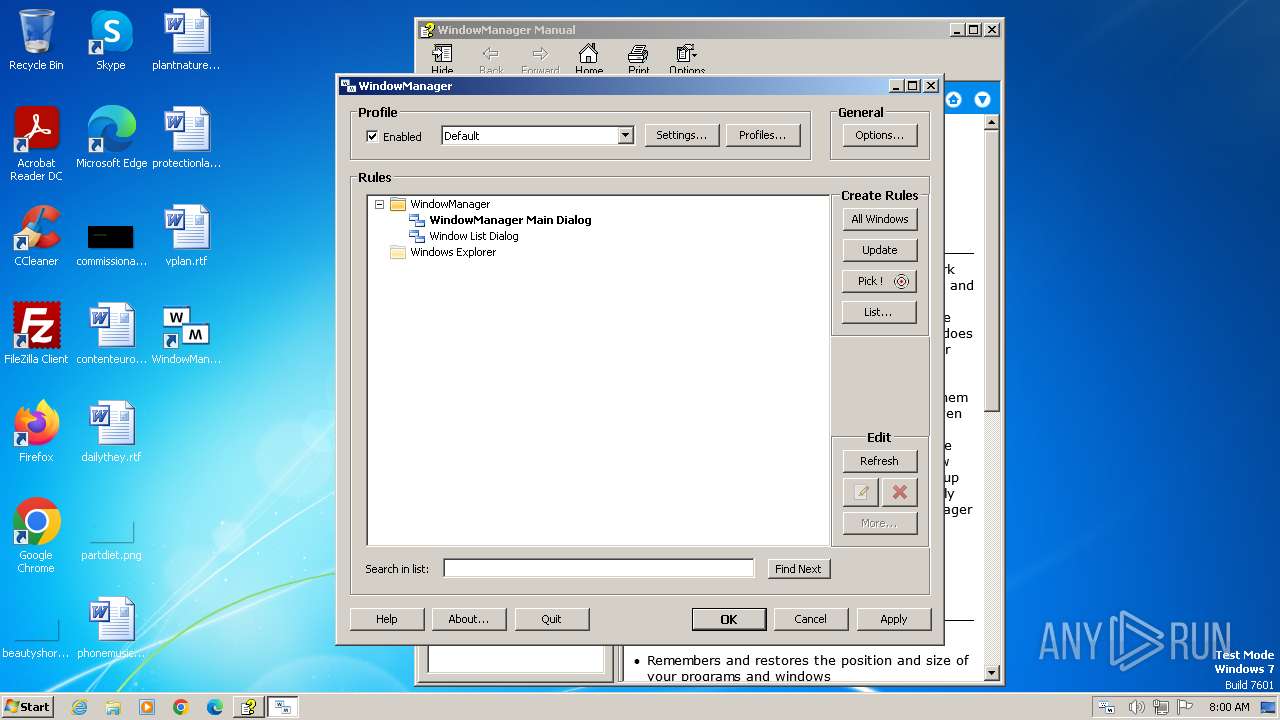The width and height of the screenshot is (1280, 720).
Task: Open the About... dialog
Action: coord(469,619)
